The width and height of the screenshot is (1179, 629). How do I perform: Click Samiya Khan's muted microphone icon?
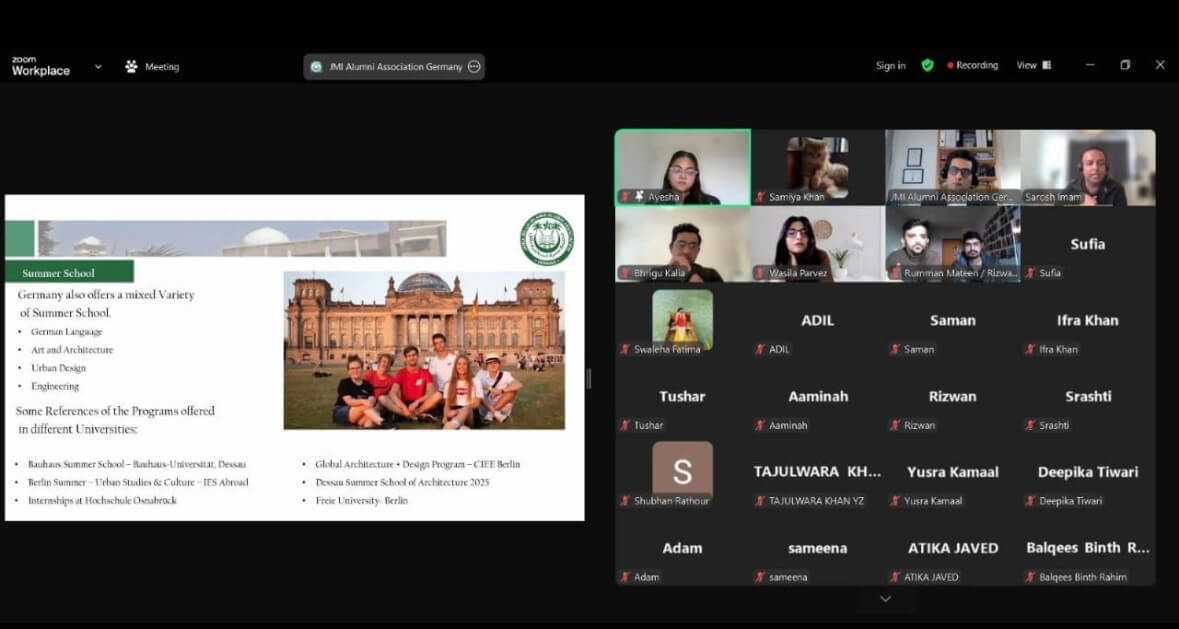click(x=760, y=197)
